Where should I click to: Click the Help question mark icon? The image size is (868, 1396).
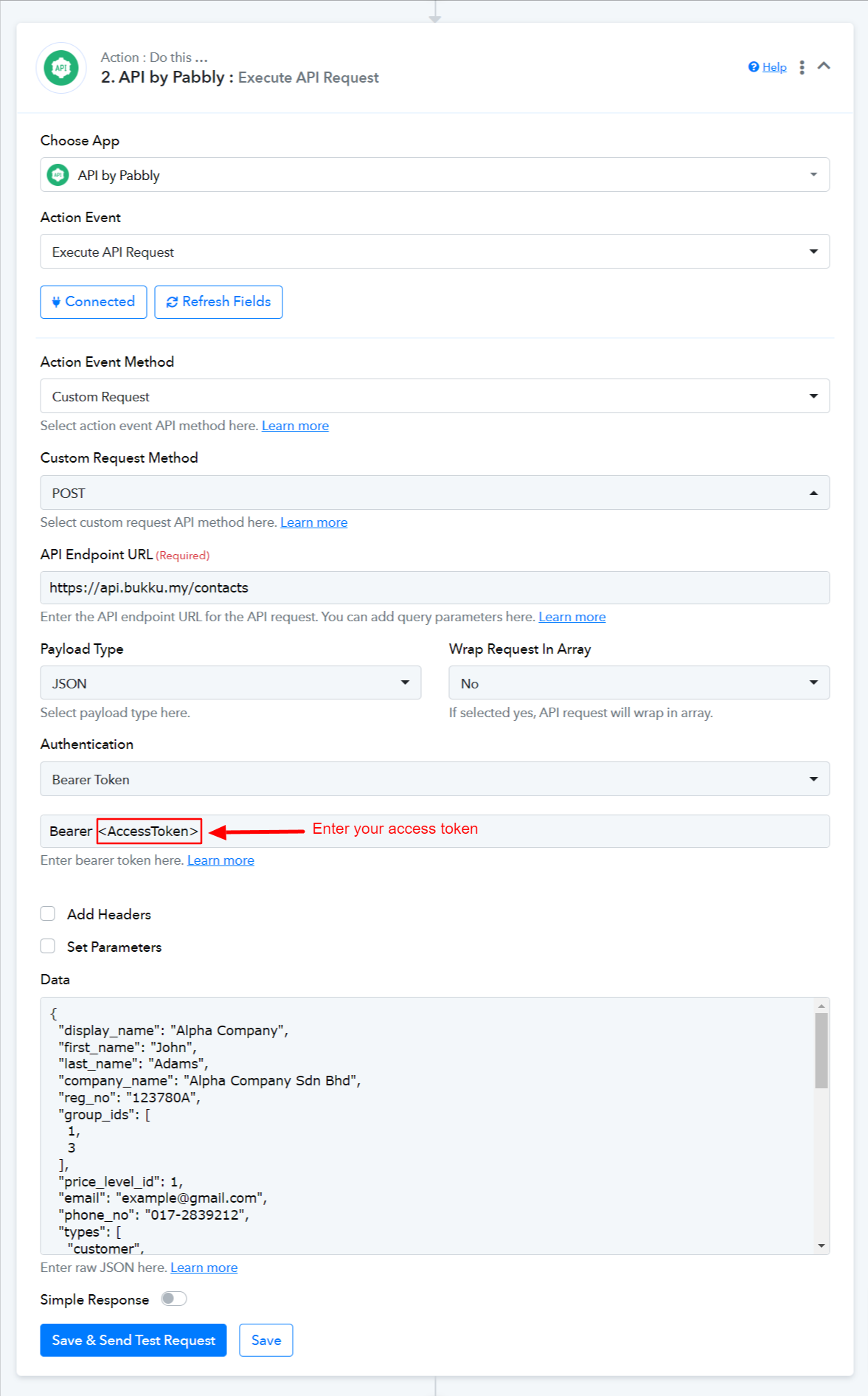pos(754,67)
